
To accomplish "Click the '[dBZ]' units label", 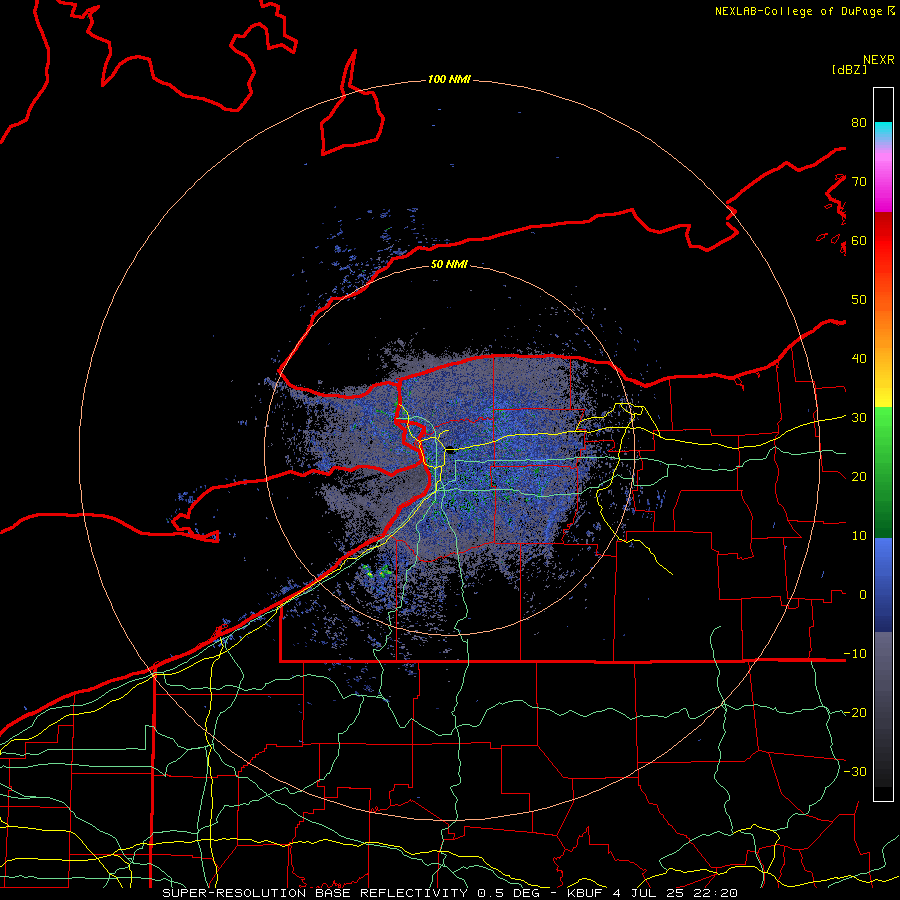I will pos(849,69).
